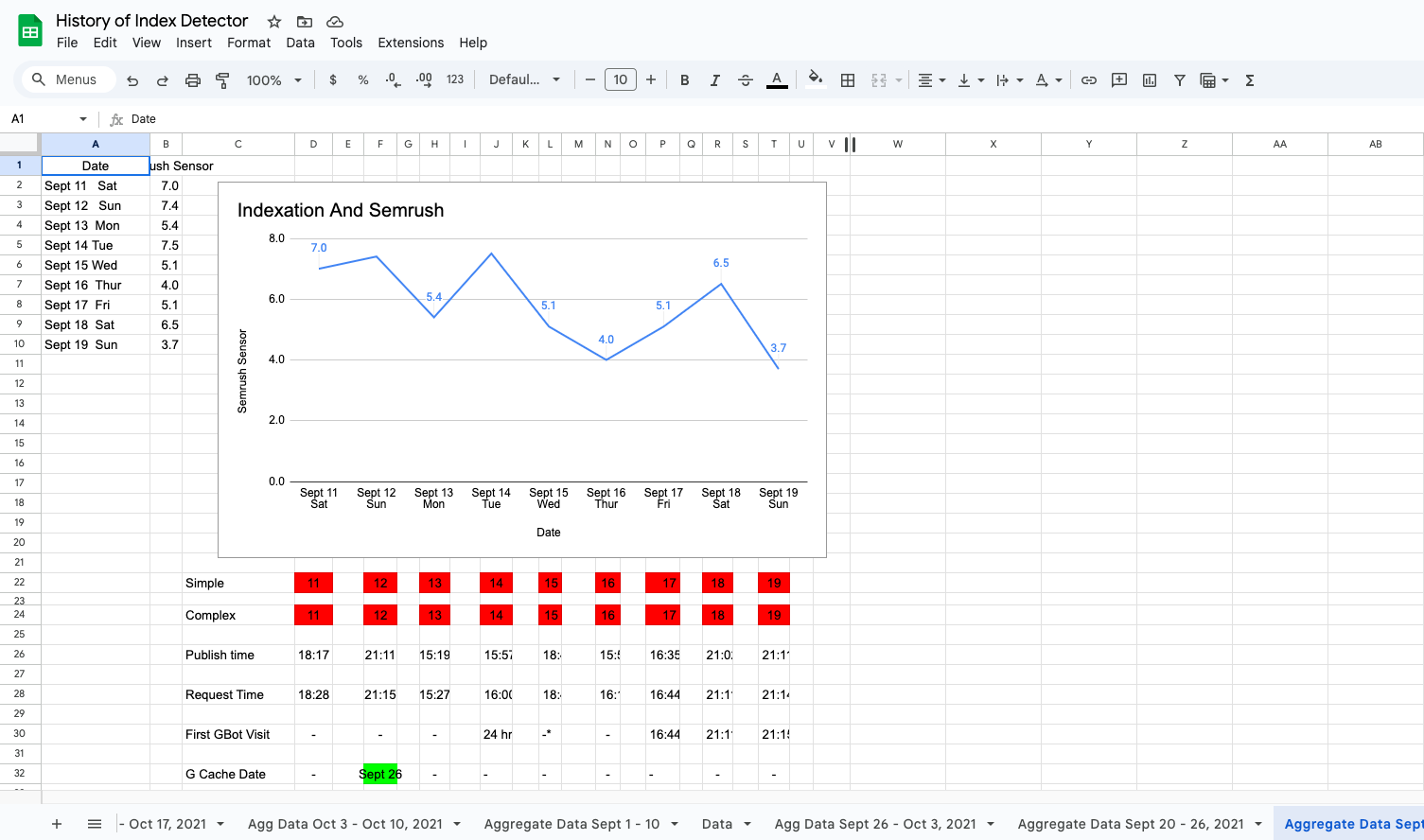The height and width of the screenshot is (840, 1424).
Task: Click the Name Box showing A1
Action: coord(49,119)
